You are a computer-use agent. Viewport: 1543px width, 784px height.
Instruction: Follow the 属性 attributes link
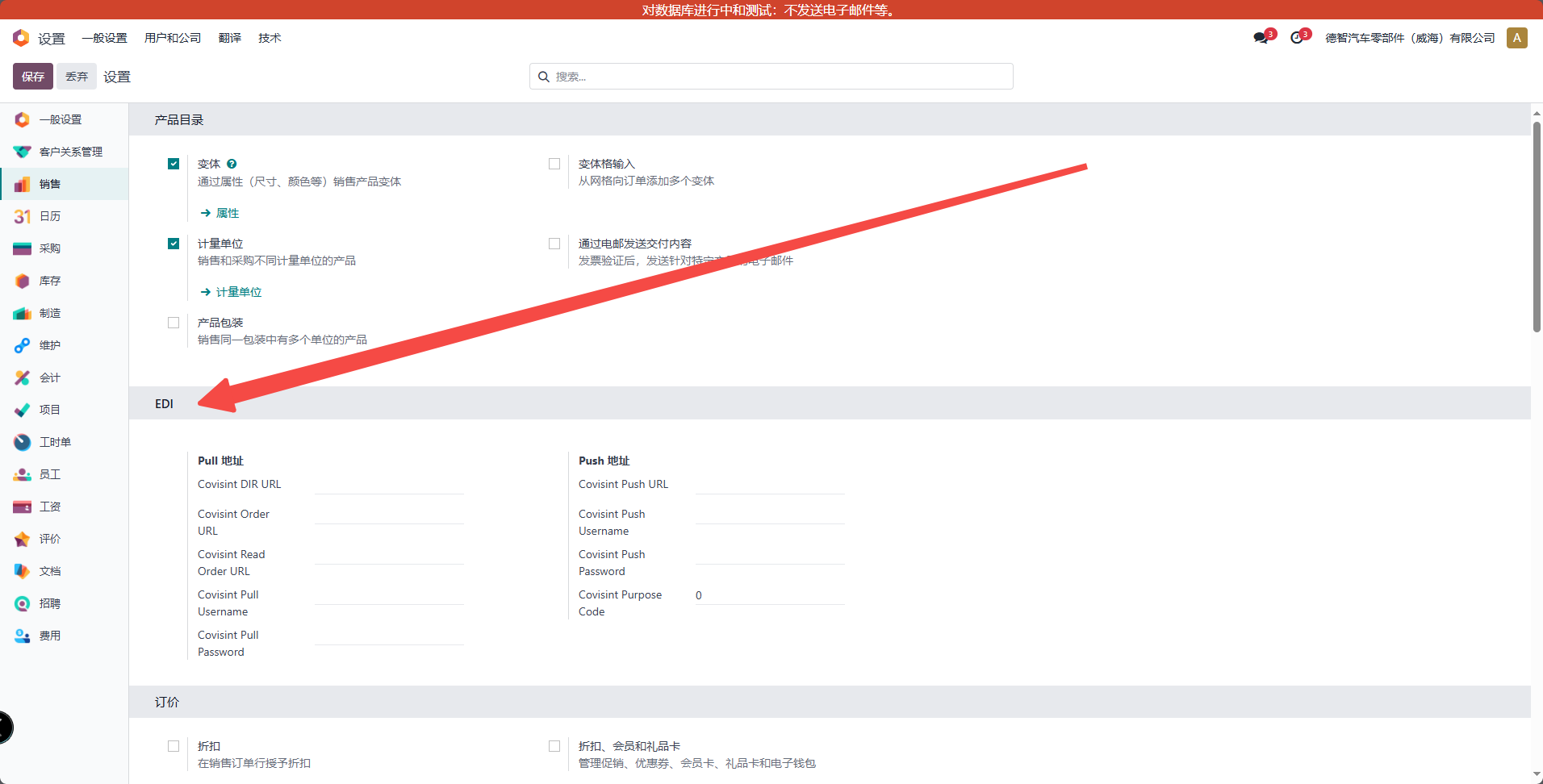click(227, 213)
